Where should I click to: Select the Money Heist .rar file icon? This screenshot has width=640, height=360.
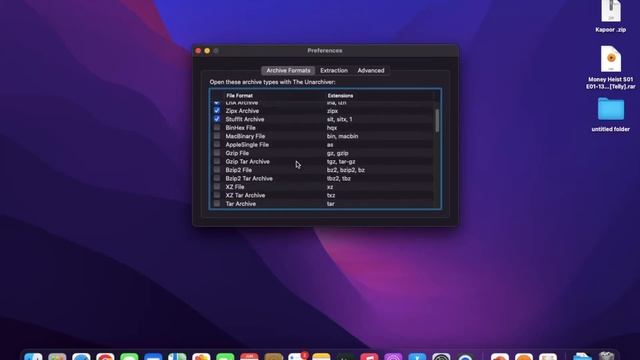tap(611, 59)
